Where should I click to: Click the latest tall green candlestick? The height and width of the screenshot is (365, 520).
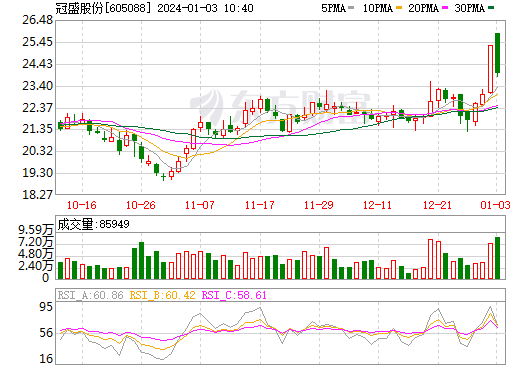(x=497, y=53)
